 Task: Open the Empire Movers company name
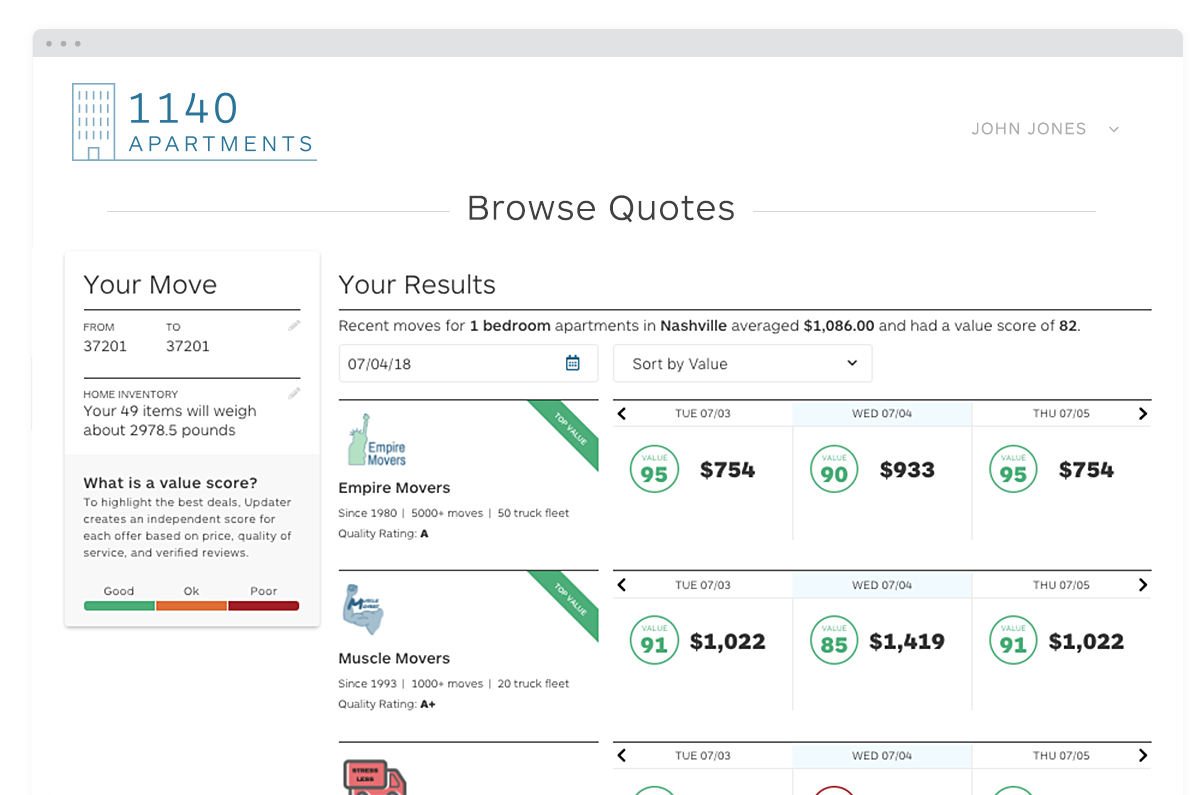(394, 488)
